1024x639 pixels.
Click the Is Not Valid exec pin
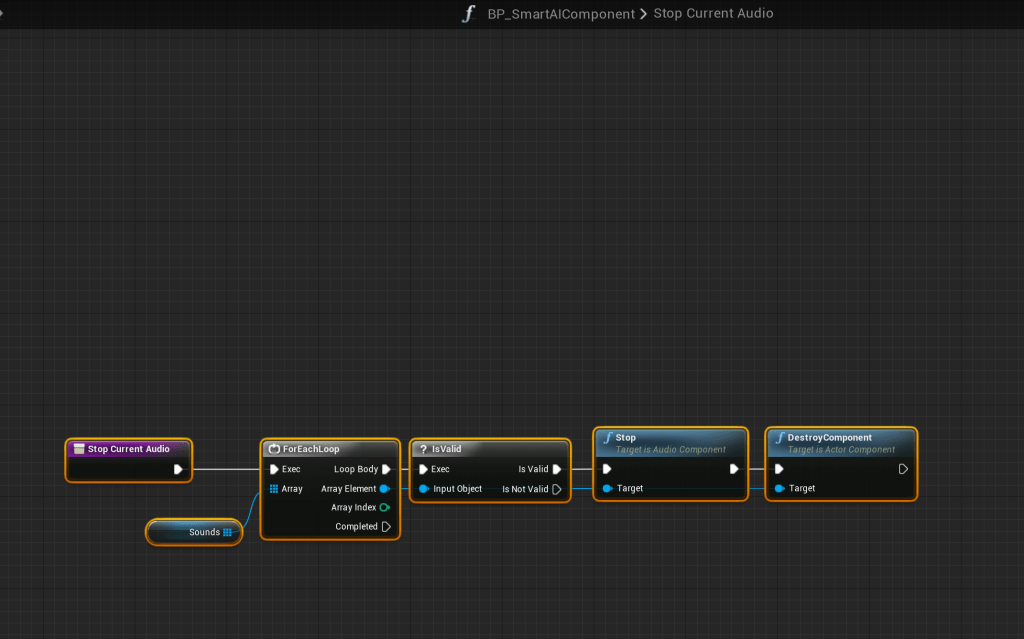(x=557, y=489)
